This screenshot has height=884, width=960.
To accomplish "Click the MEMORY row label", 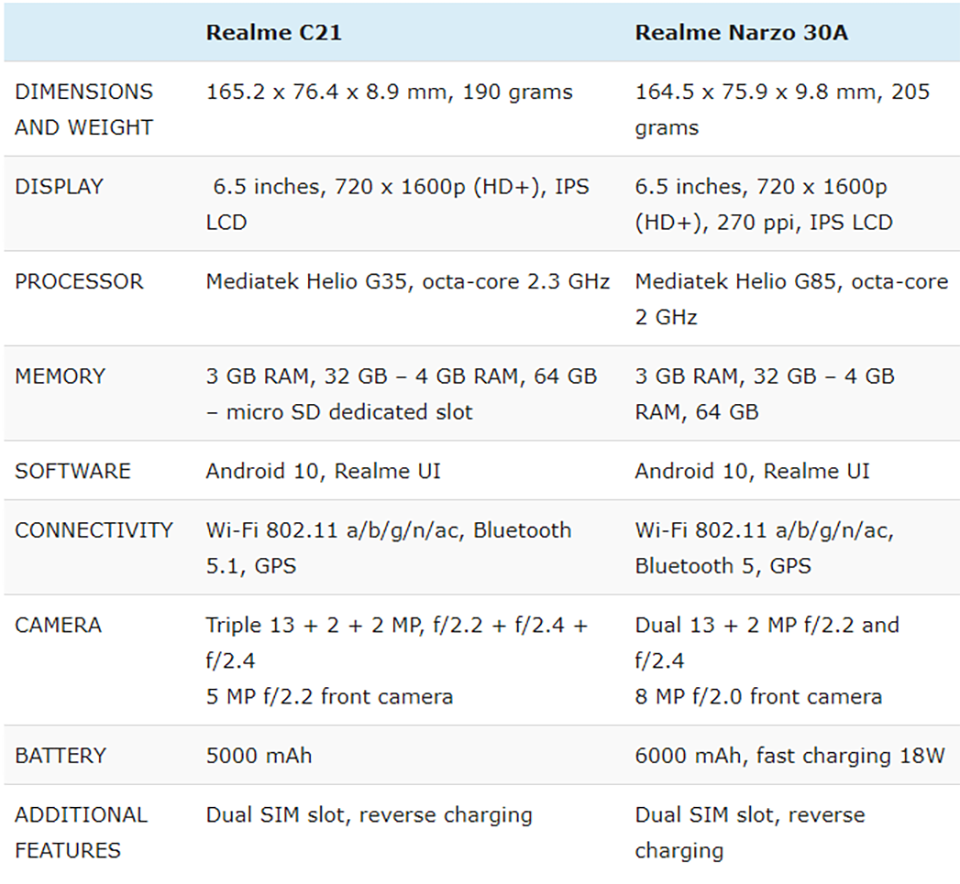I will coord(60,376).
